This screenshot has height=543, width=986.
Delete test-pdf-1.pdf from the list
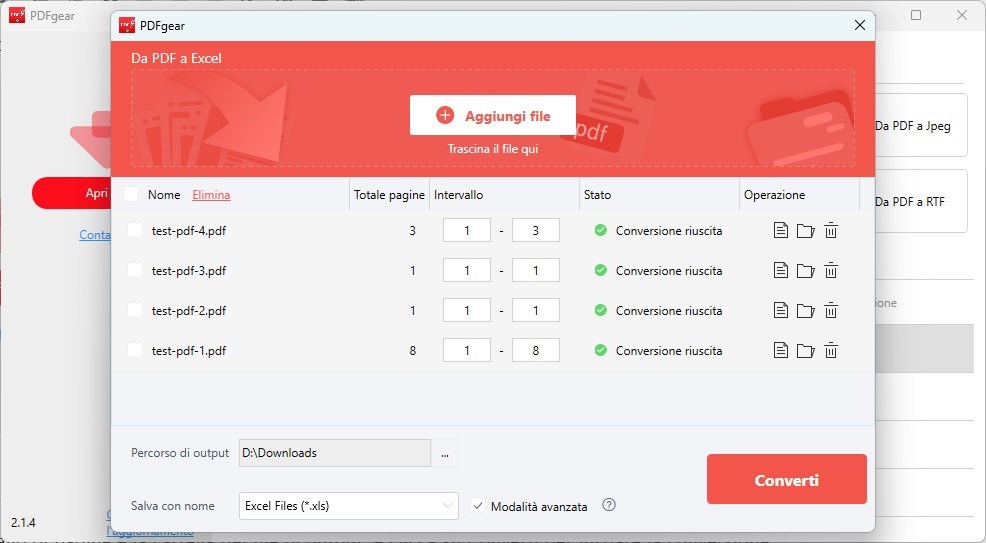(831, 351)
